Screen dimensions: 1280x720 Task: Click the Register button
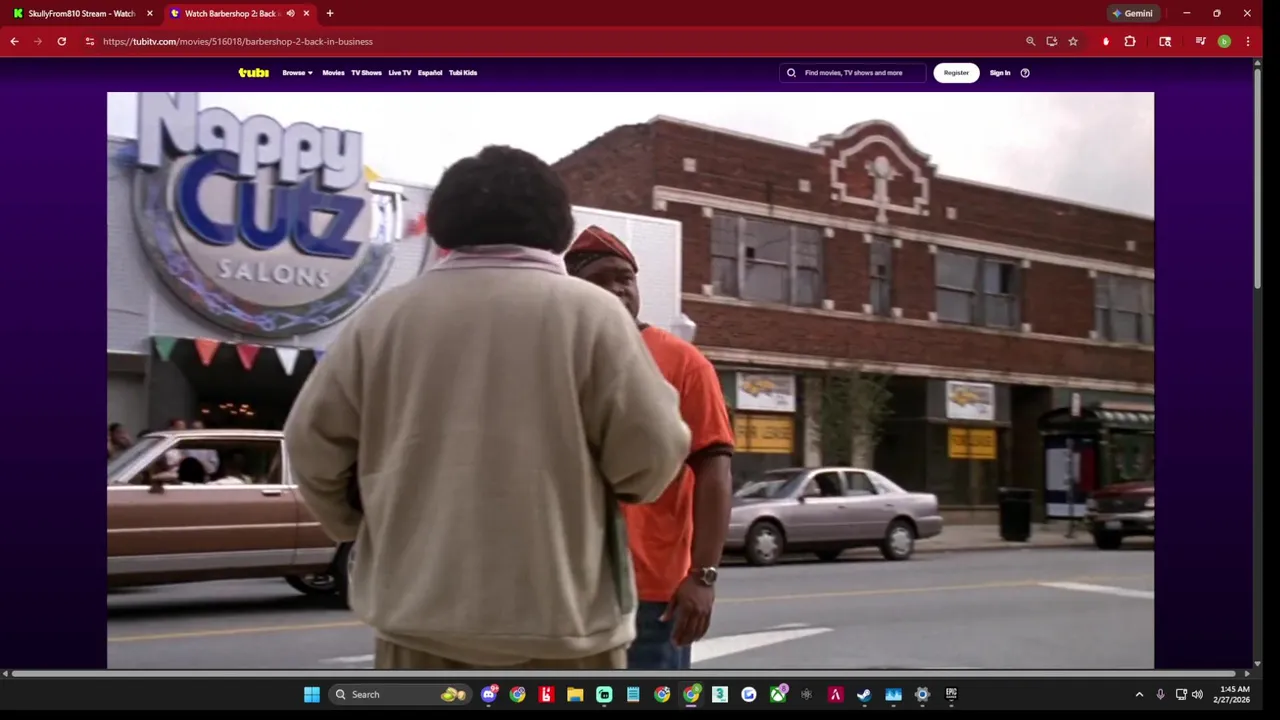point(956,73)
